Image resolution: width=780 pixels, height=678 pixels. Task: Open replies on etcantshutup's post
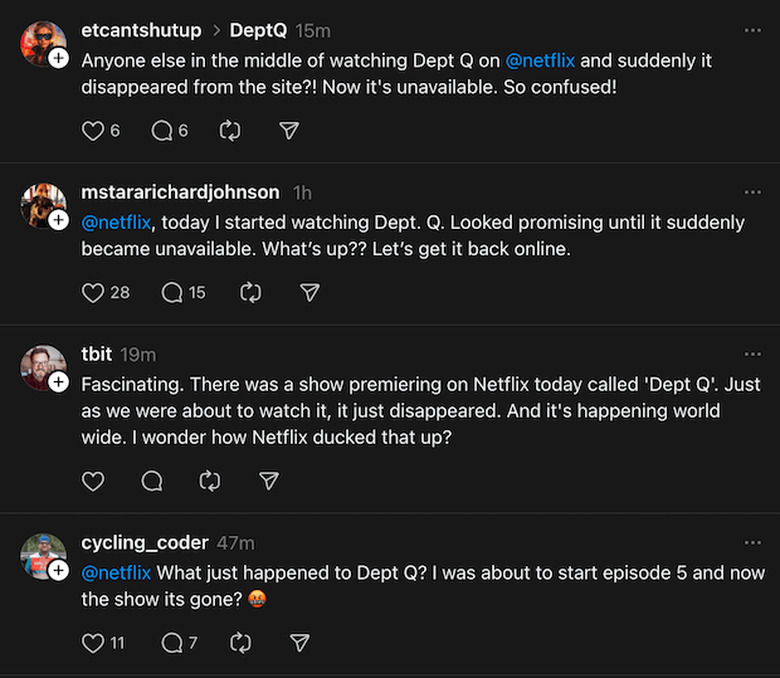162,131
